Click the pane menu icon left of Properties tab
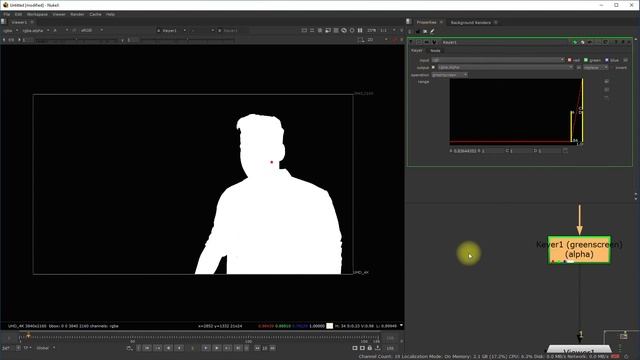 click(x=409, y=22)
